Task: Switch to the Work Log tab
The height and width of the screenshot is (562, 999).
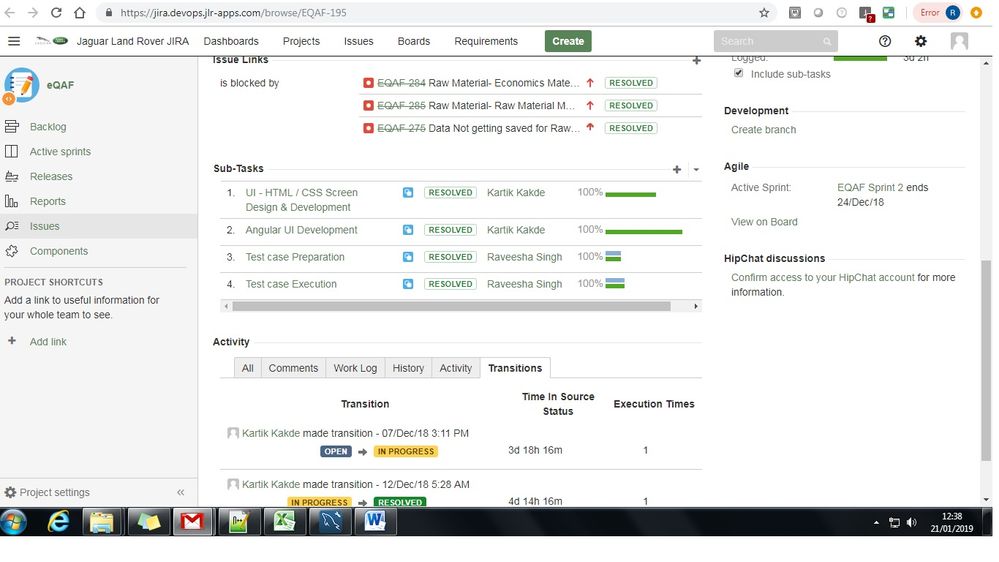Action: (x=355, y=368)
